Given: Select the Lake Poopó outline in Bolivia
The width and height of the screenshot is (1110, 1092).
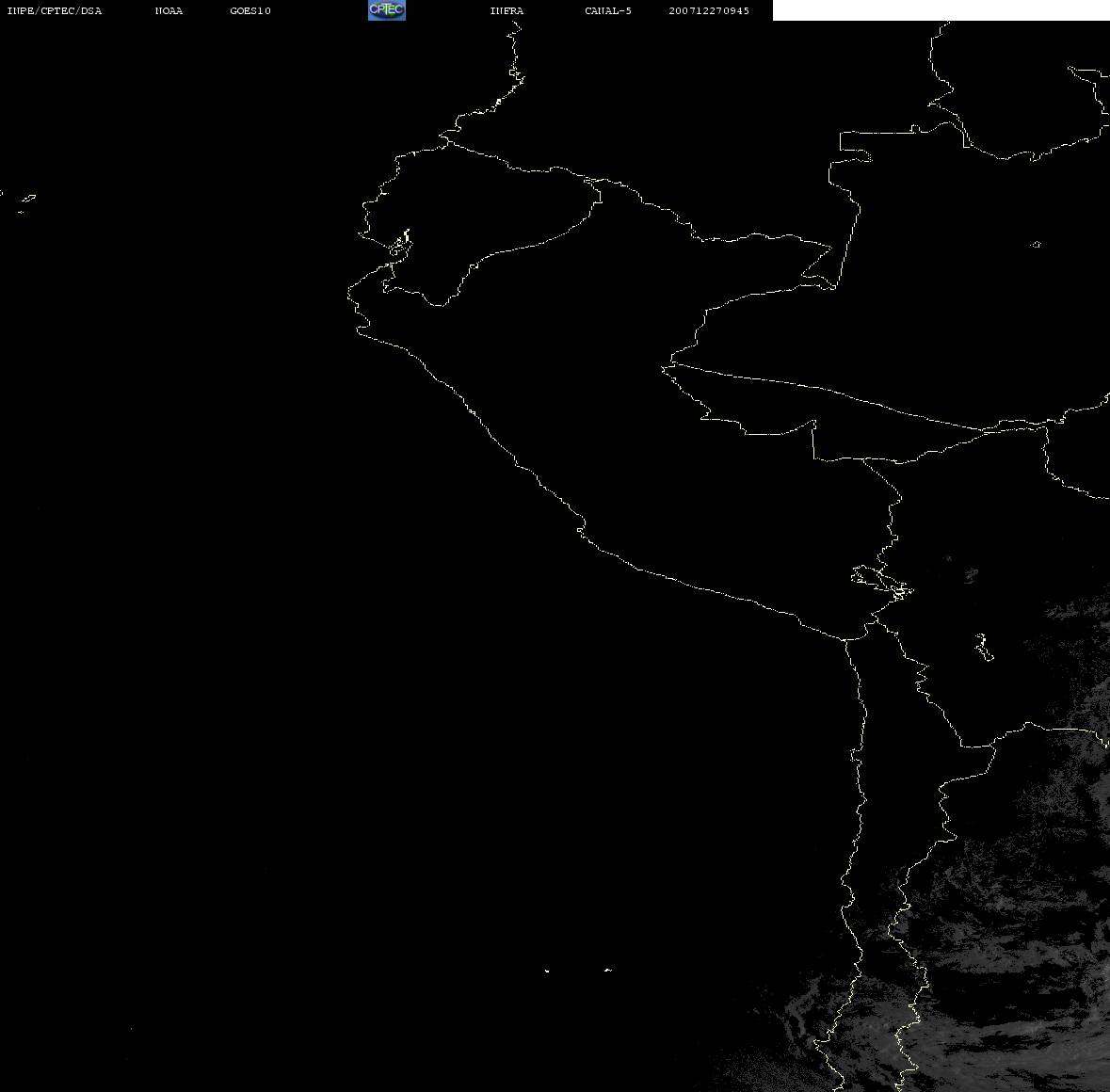Looking at the screenshot, I should (983, 647).
